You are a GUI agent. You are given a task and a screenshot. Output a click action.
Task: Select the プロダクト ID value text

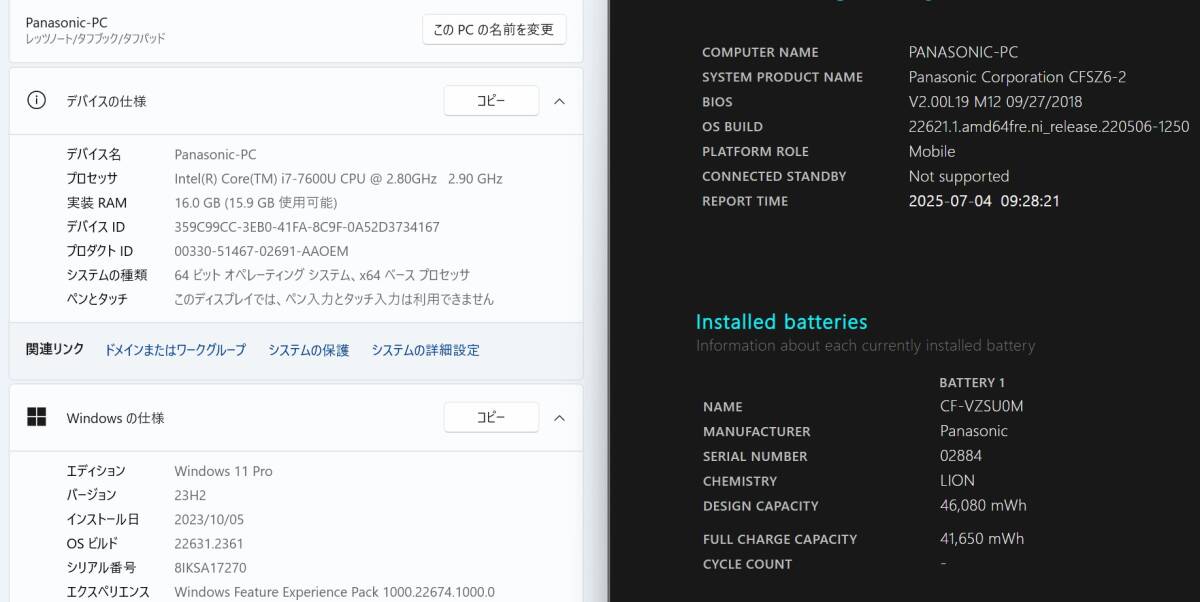[276, 251]
